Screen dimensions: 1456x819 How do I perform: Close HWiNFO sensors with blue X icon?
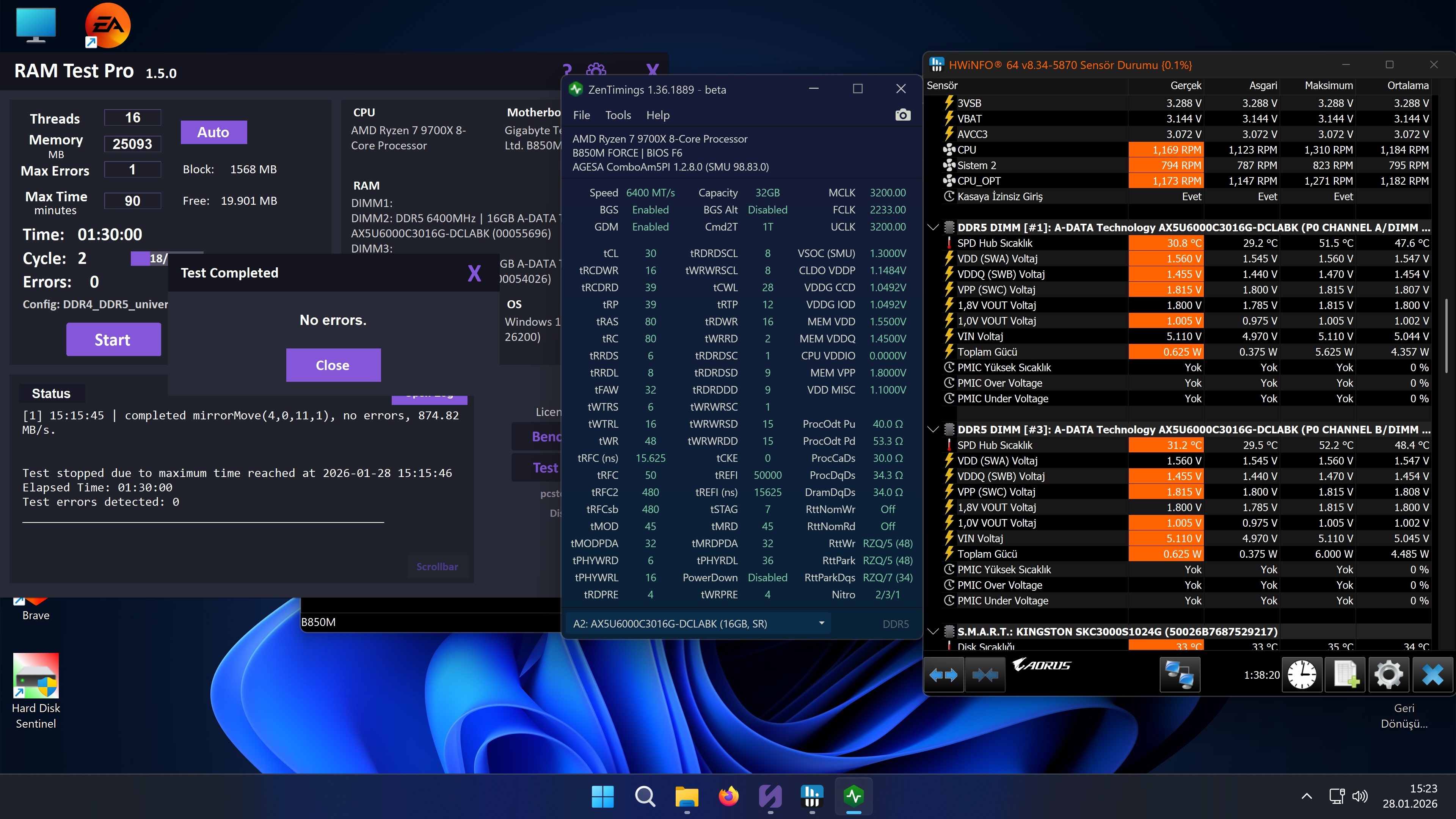[1433, 675]
